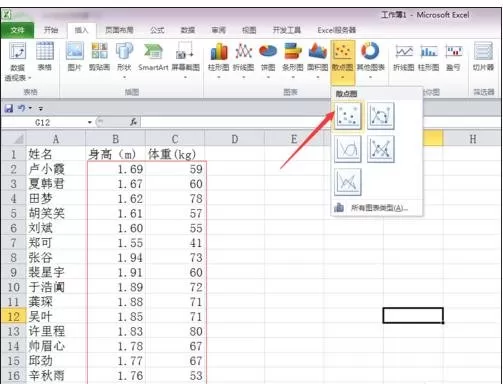This screenshot has width=503, height=384.
Task: Select column H header
Action: [x=472, y=139]
